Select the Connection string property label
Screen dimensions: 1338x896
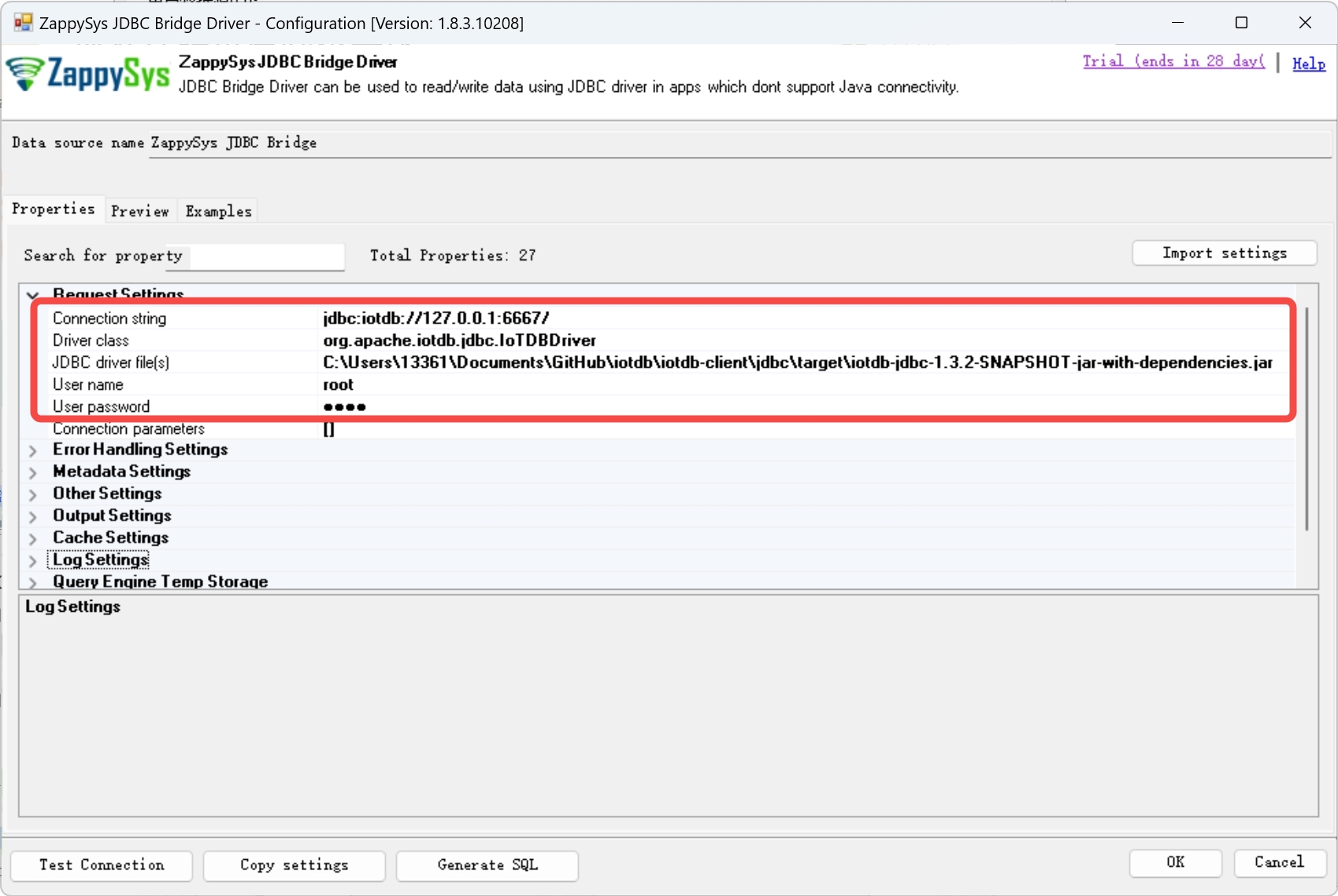coord(109,318)
